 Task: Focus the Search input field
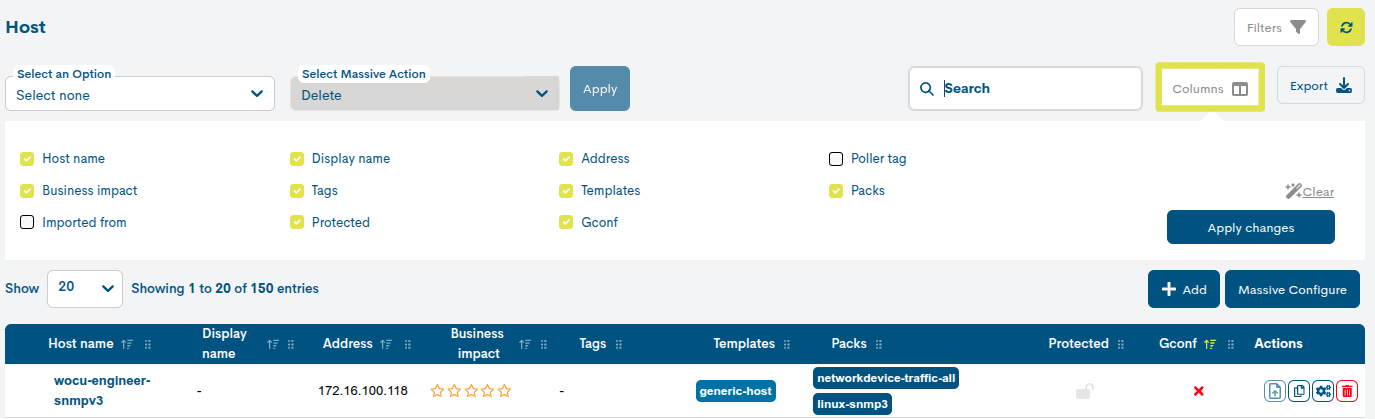point(1035,89)
